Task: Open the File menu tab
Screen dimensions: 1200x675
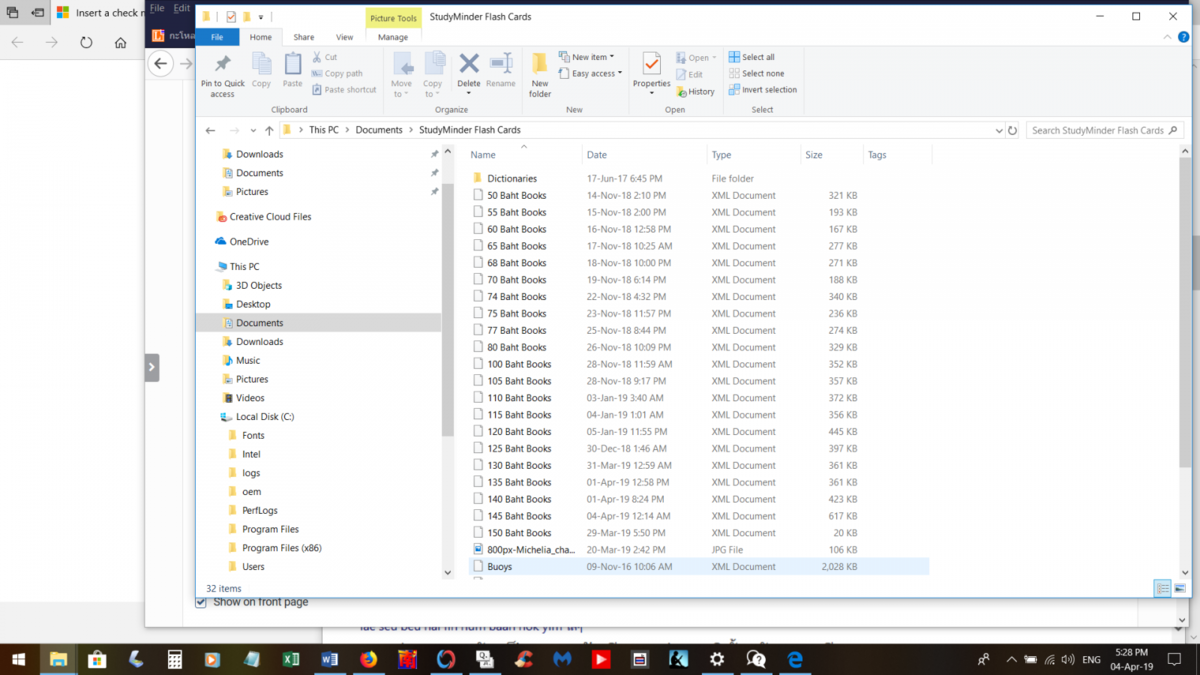Action: pyautogui.click(x=217, y=37)
